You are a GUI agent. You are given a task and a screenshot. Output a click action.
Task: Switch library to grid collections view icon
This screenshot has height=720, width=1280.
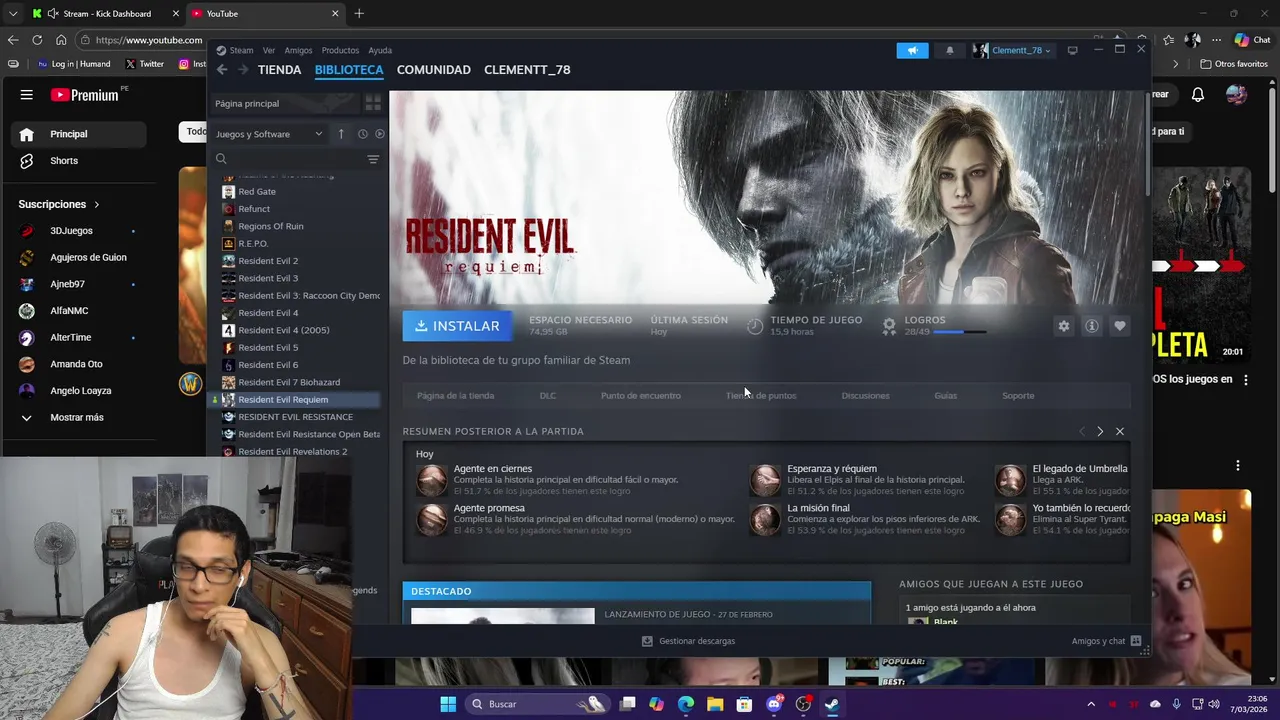[373, 103]
